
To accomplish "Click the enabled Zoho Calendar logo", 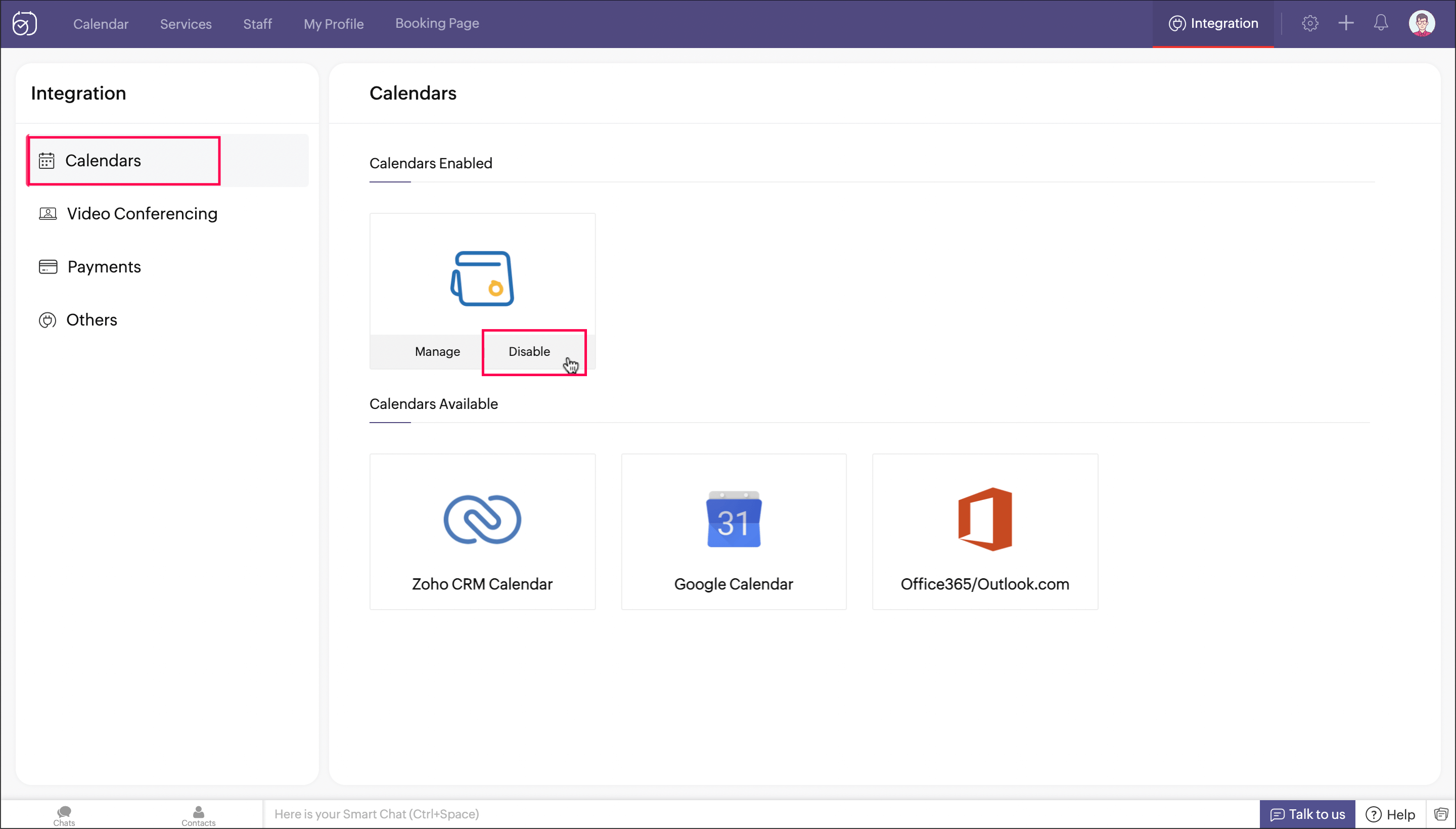I will pos(482,279).
